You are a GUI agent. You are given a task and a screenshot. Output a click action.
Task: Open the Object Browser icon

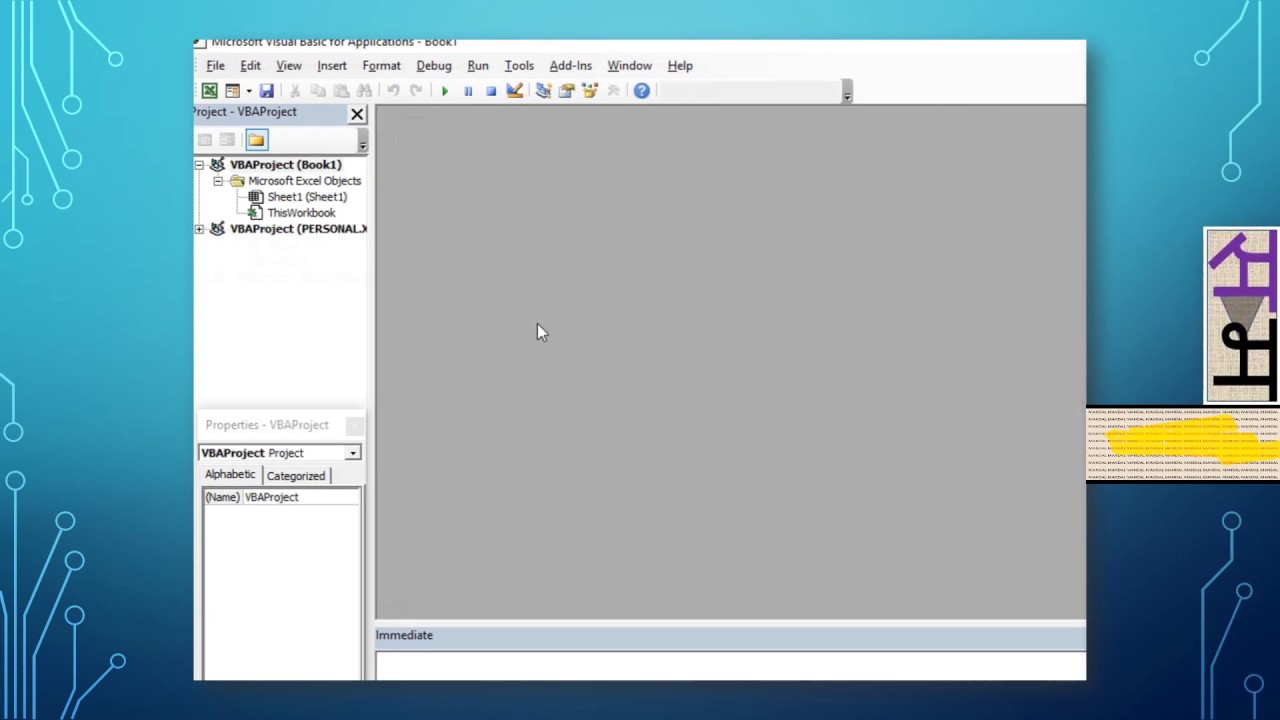point(589,91)
